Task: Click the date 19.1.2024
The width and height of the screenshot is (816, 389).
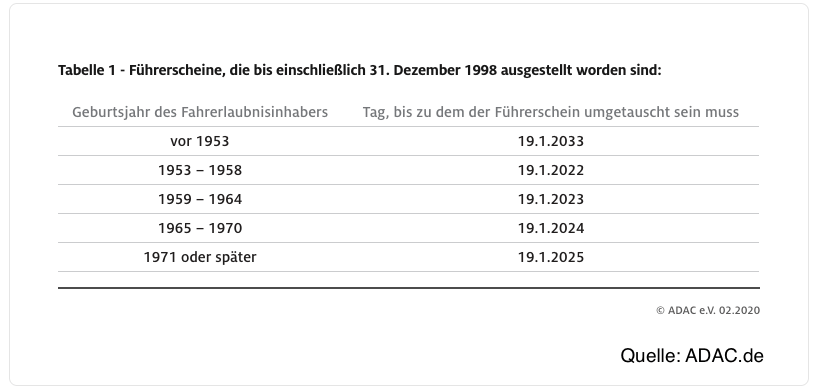Action: 551,228
